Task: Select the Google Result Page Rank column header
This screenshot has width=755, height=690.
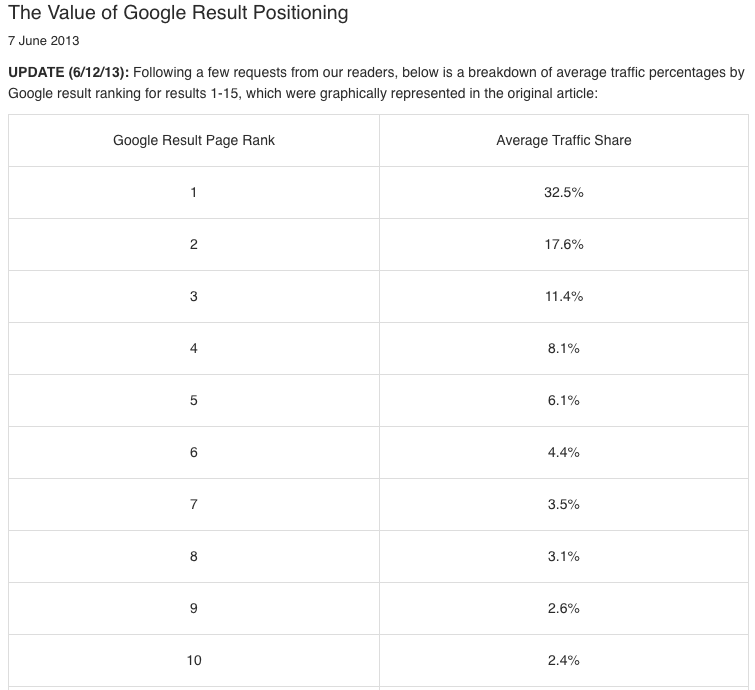Action: [x=194, y=140]
